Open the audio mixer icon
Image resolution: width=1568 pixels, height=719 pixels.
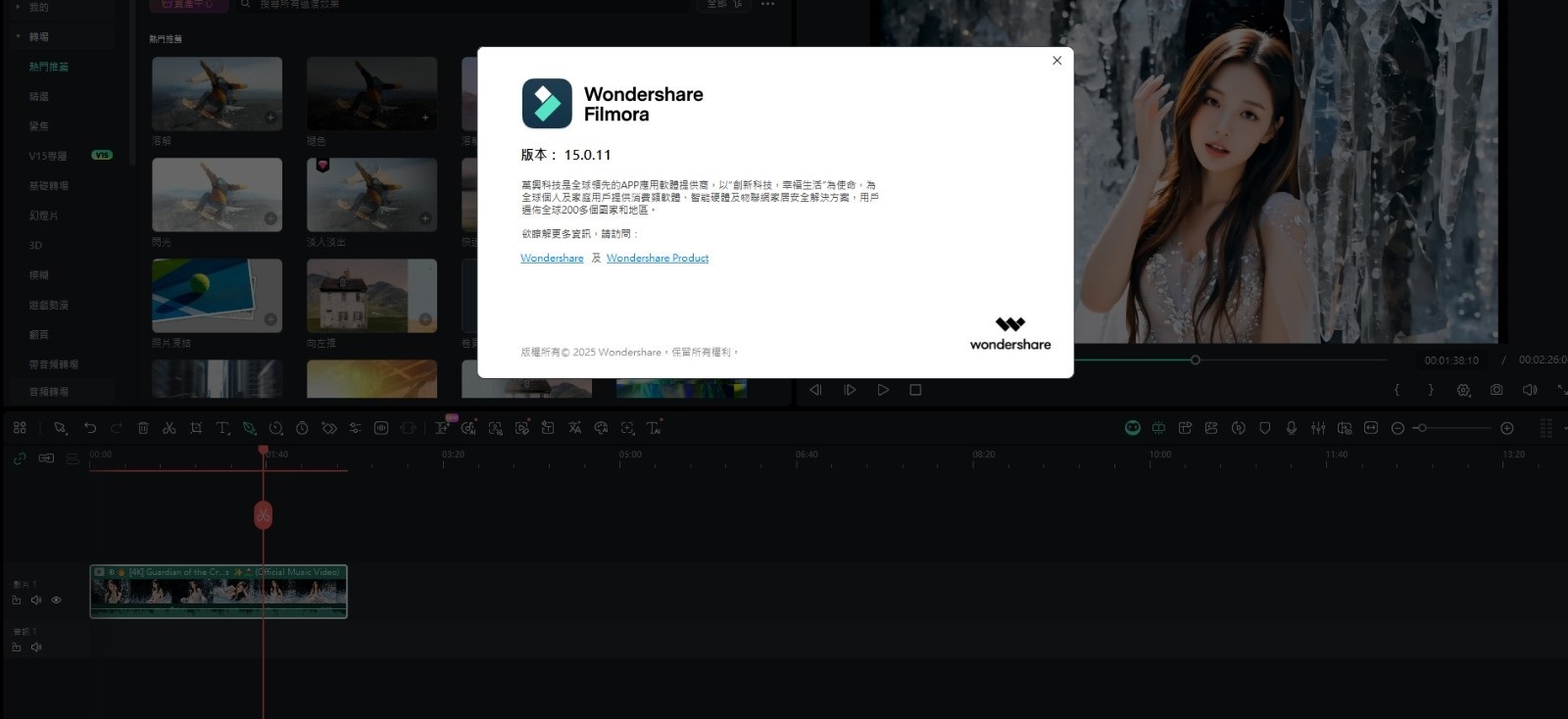(1318, 428)
